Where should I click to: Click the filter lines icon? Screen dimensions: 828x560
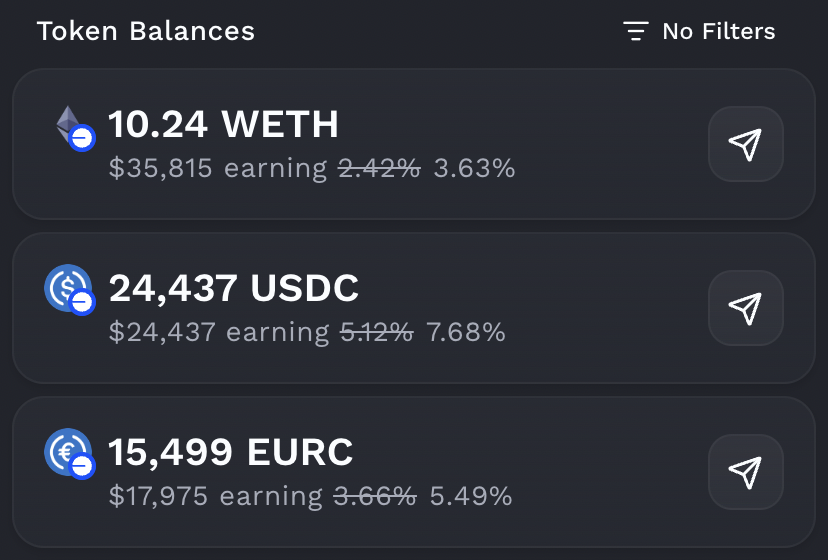click(636, 31)
